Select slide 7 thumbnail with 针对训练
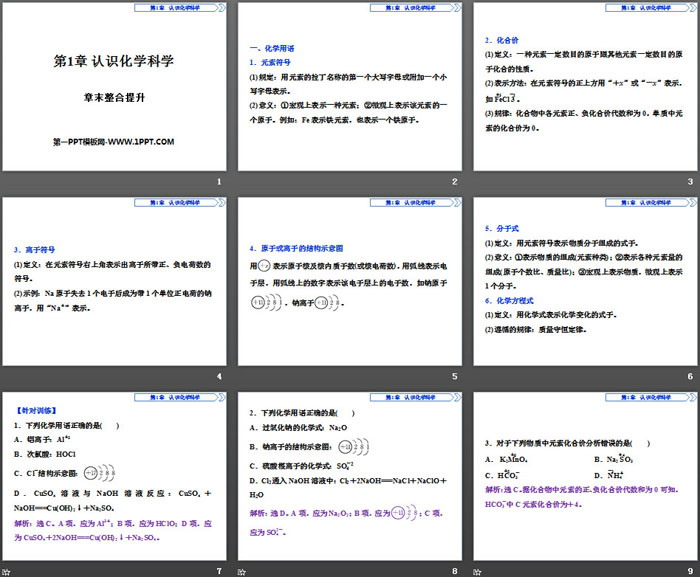700x577 pixels. point(114,477)
